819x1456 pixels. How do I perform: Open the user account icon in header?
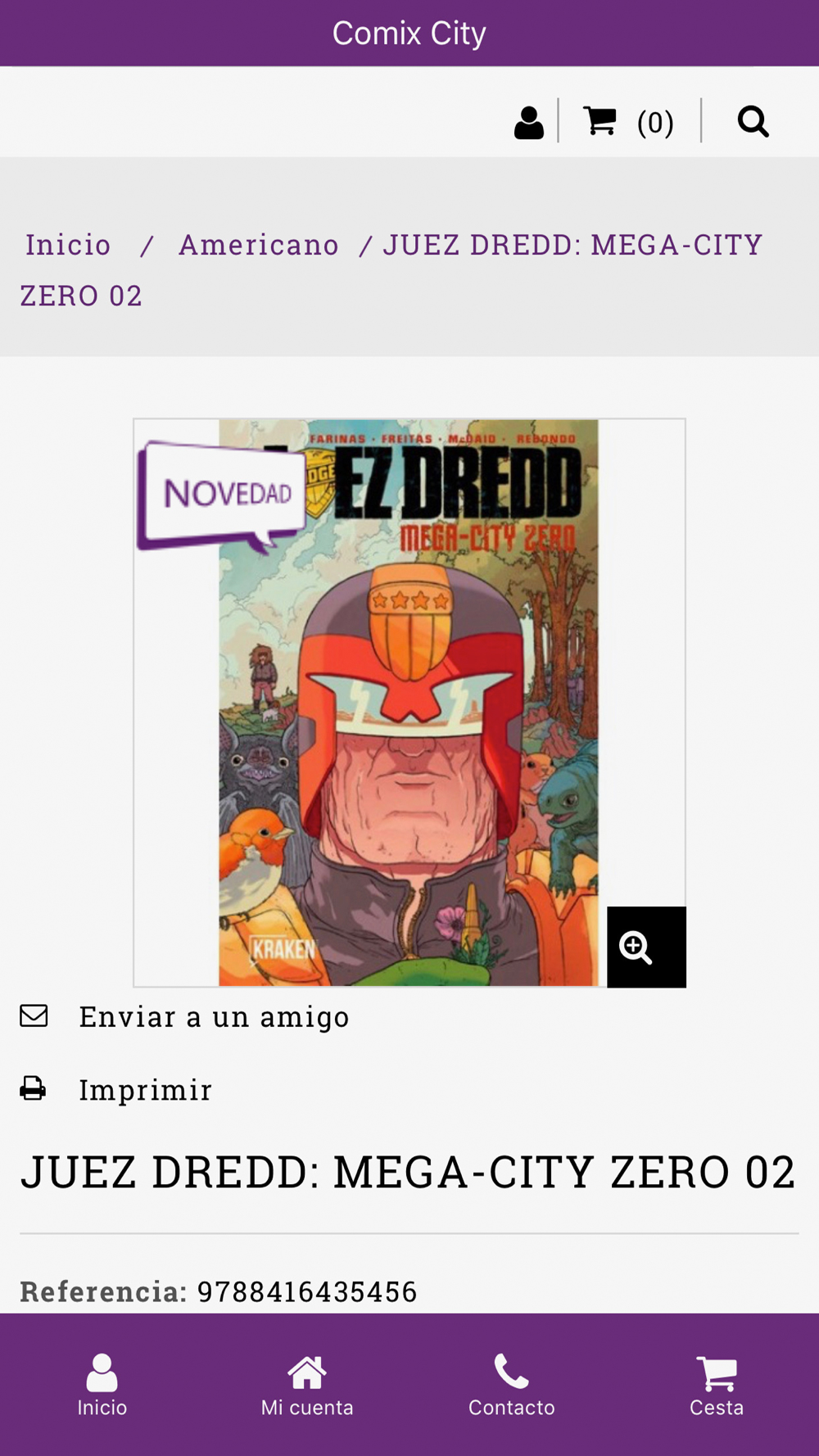529,123
